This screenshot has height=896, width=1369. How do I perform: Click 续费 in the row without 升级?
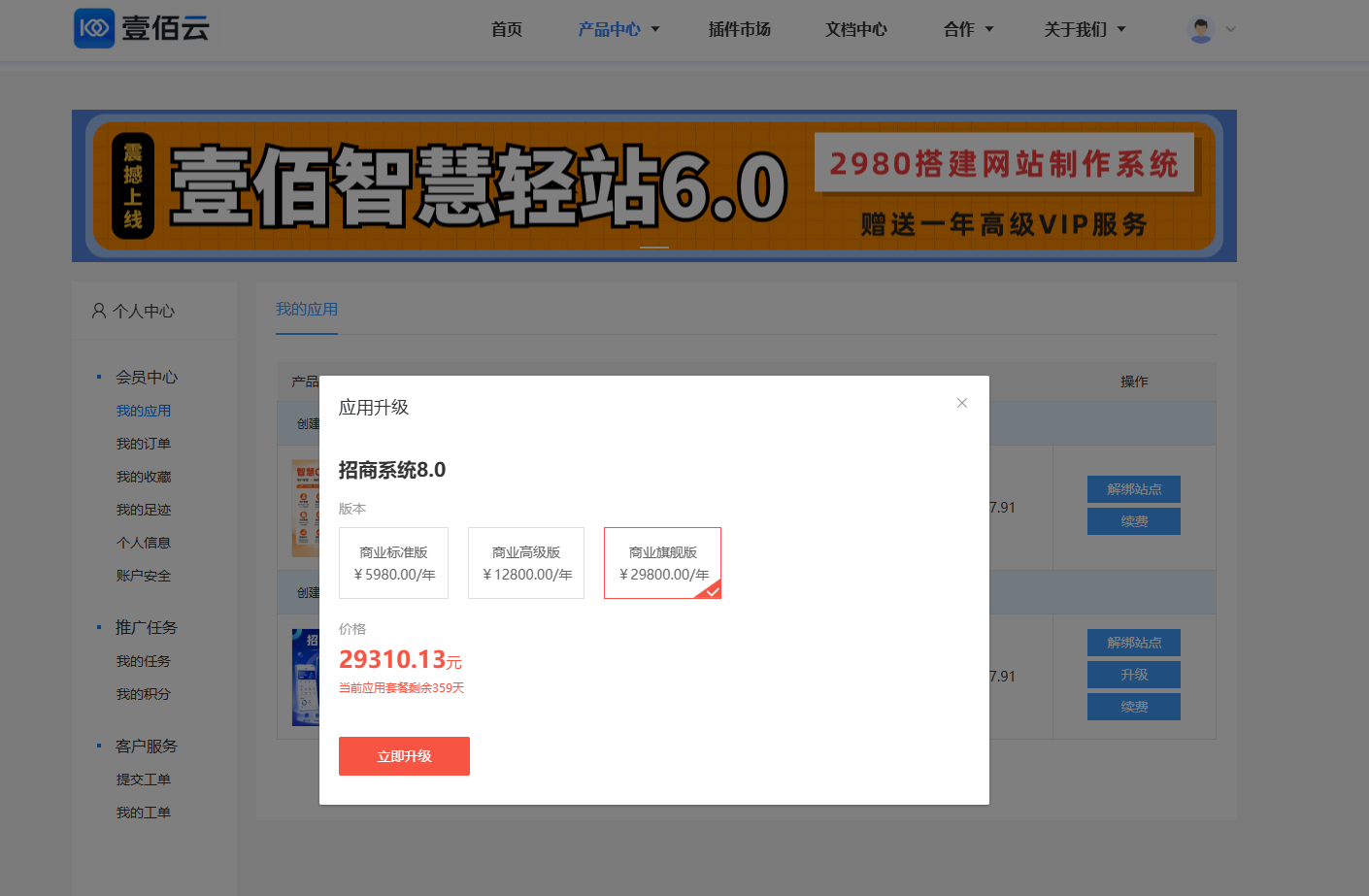pos(1134,521)
